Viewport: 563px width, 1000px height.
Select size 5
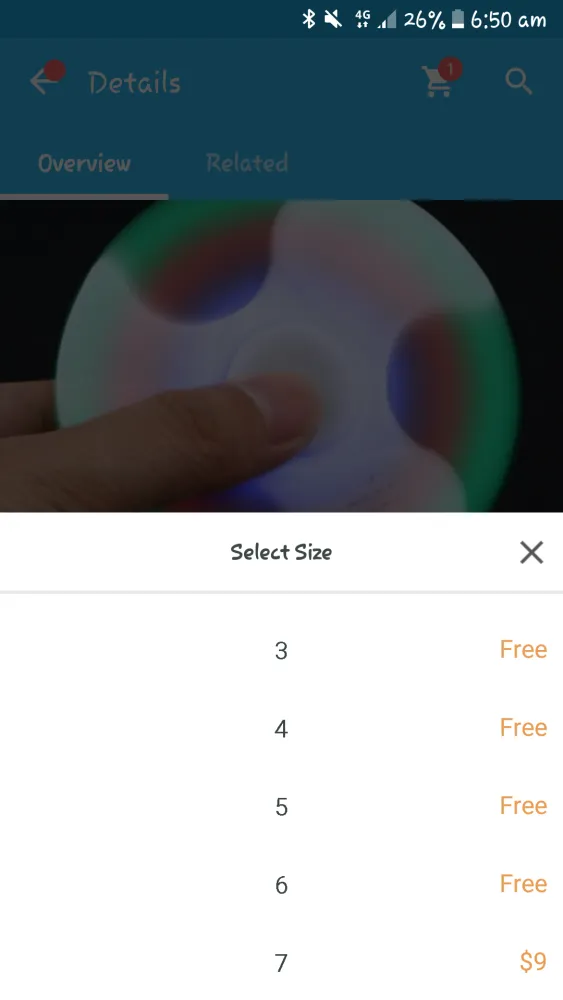pos(281,807)
